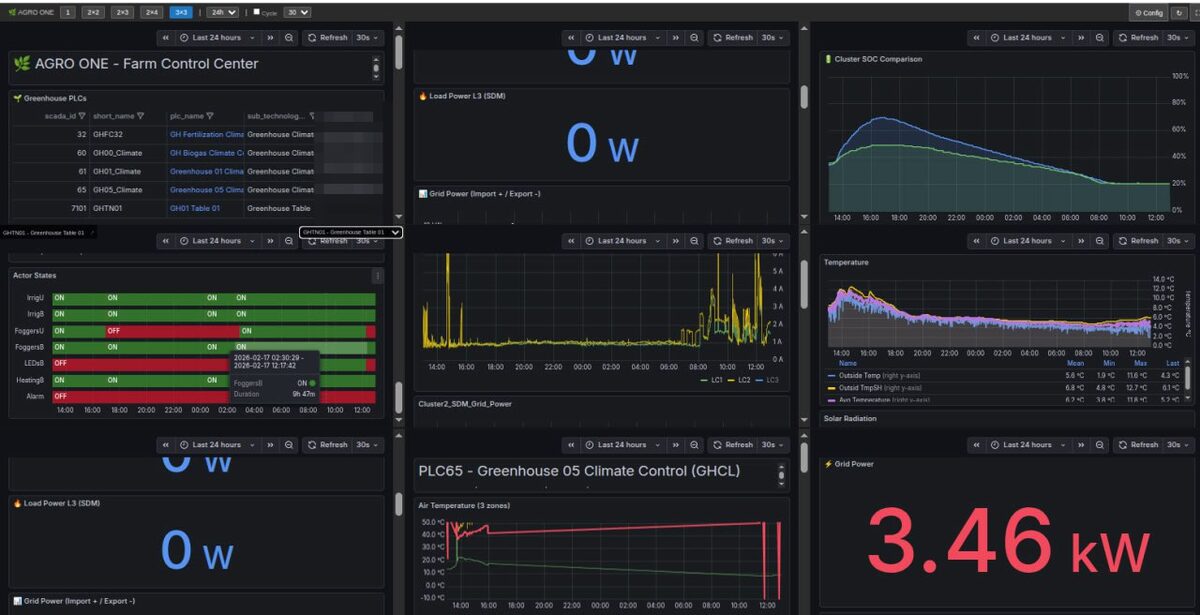This screenshot has width=1200, height=615.
Task: Click Outsid TmpSH legend color swatch
Action: (x=832, y=388)
